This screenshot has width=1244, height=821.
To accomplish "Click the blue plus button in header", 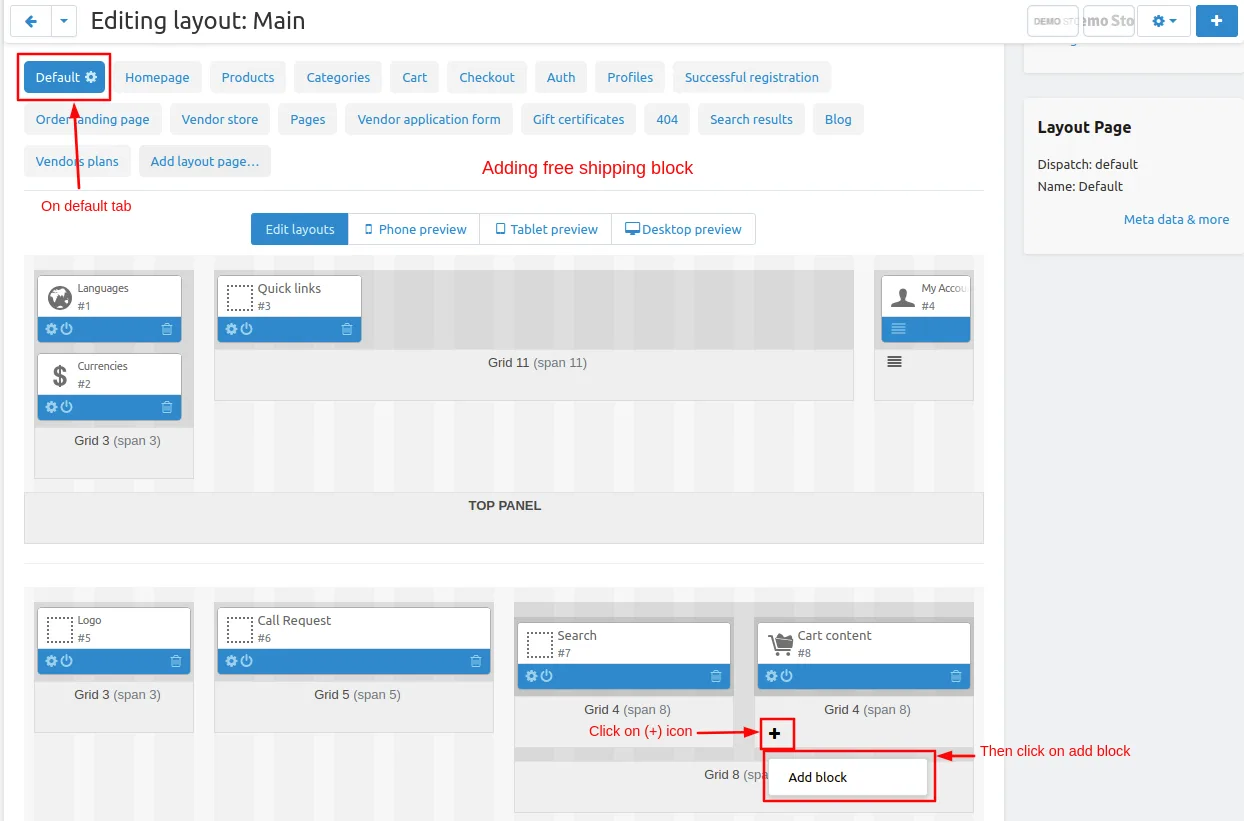I will (x=1216, y=20).
